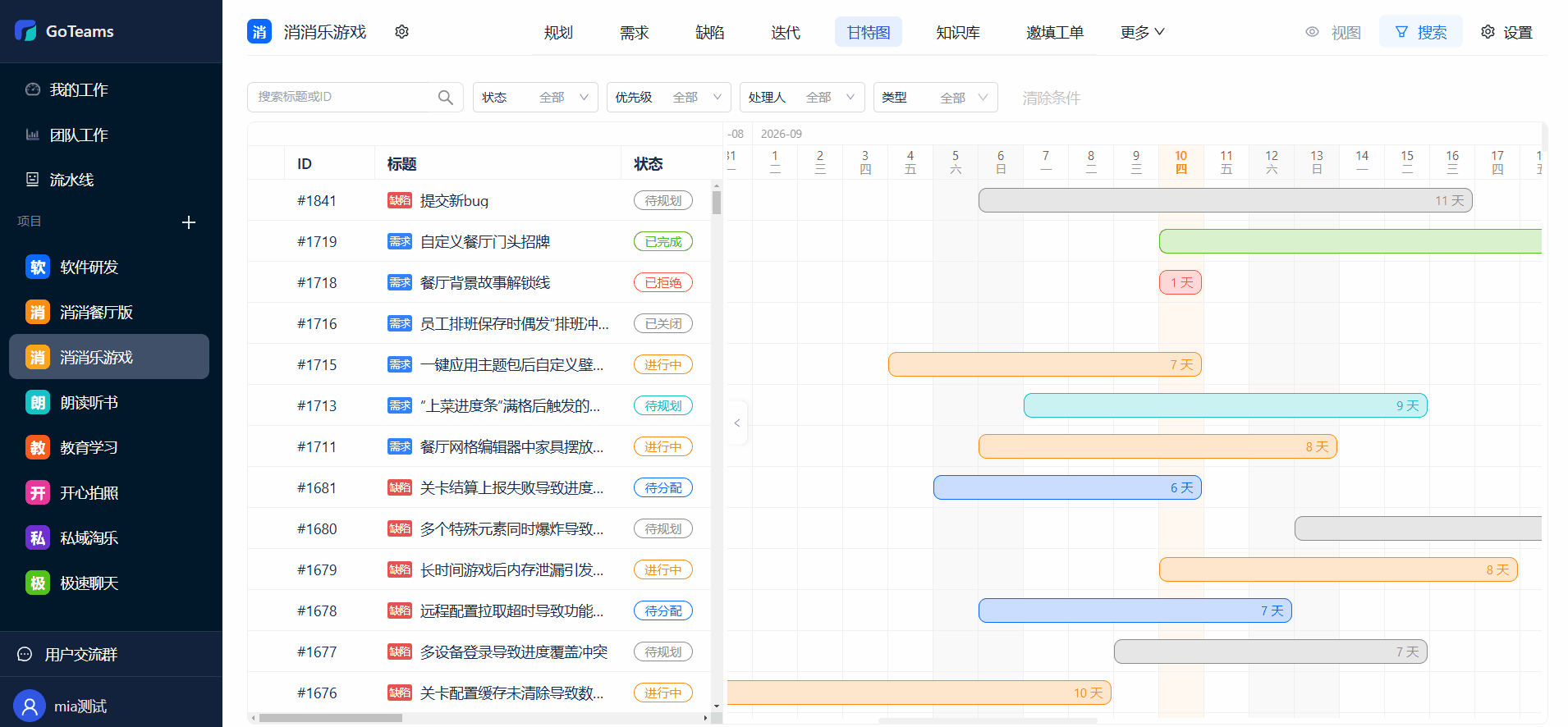Click the task list horizontal scrollbar

[x=331, y=718]
